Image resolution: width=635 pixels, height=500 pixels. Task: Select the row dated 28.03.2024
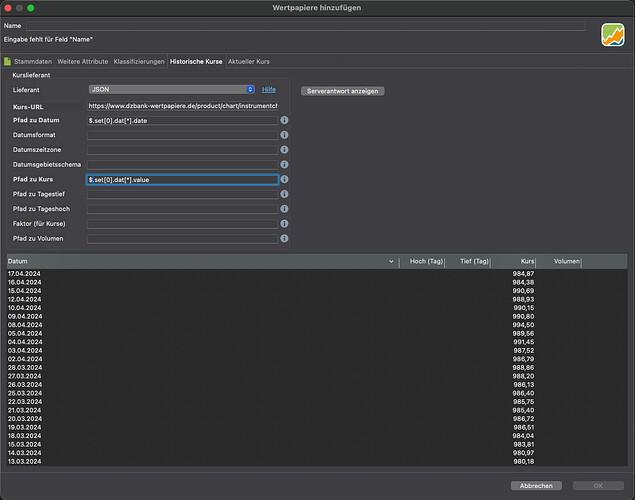317,368
